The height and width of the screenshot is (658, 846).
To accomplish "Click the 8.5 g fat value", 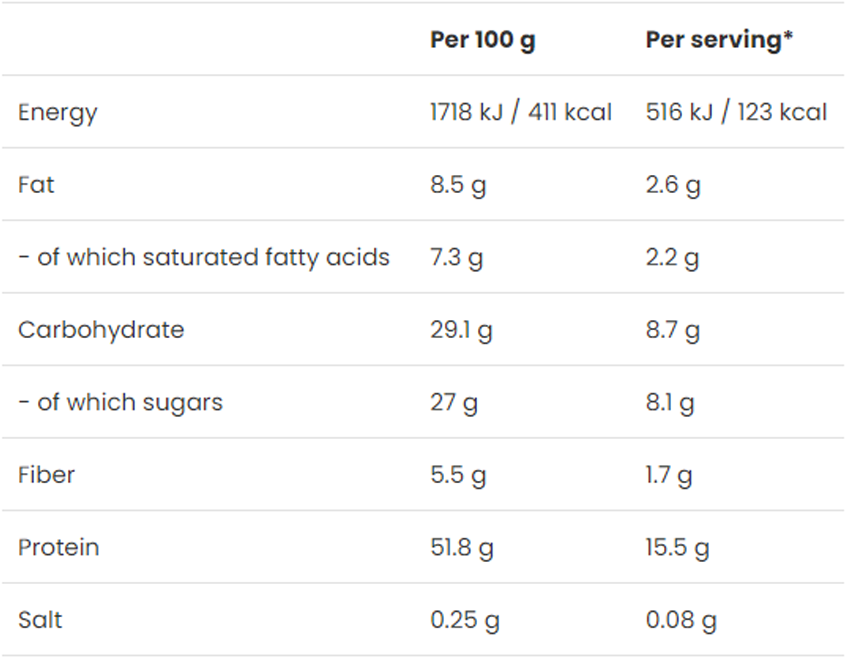I will click(458, 185).
